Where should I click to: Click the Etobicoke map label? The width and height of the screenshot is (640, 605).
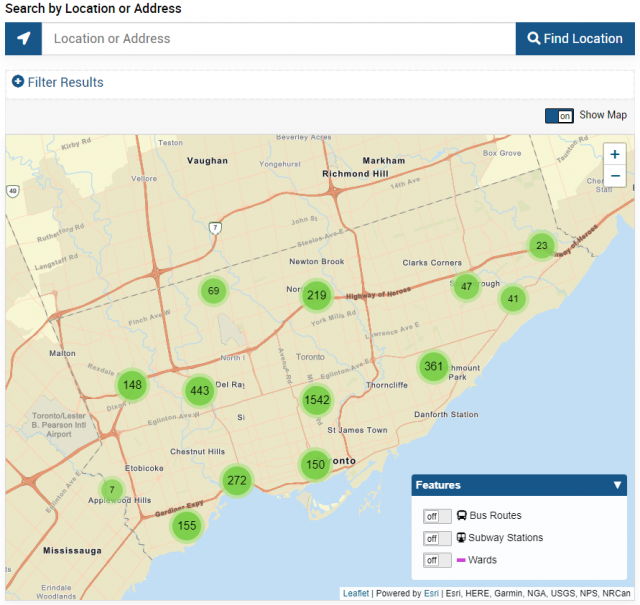(144, 468)
